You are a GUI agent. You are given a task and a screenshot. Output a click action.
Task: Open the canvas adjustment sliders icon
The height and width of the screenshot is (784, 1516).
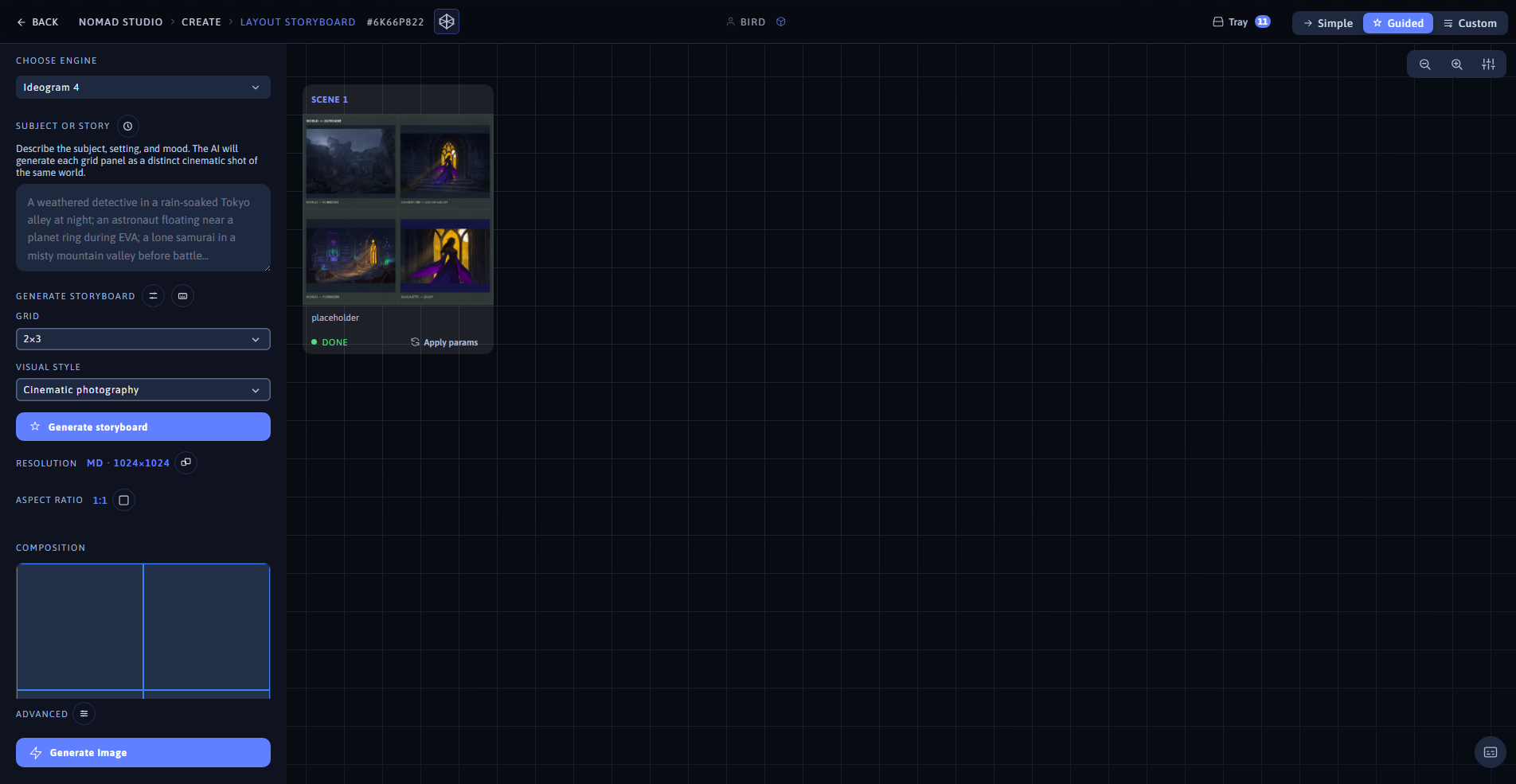(1488, 64)
